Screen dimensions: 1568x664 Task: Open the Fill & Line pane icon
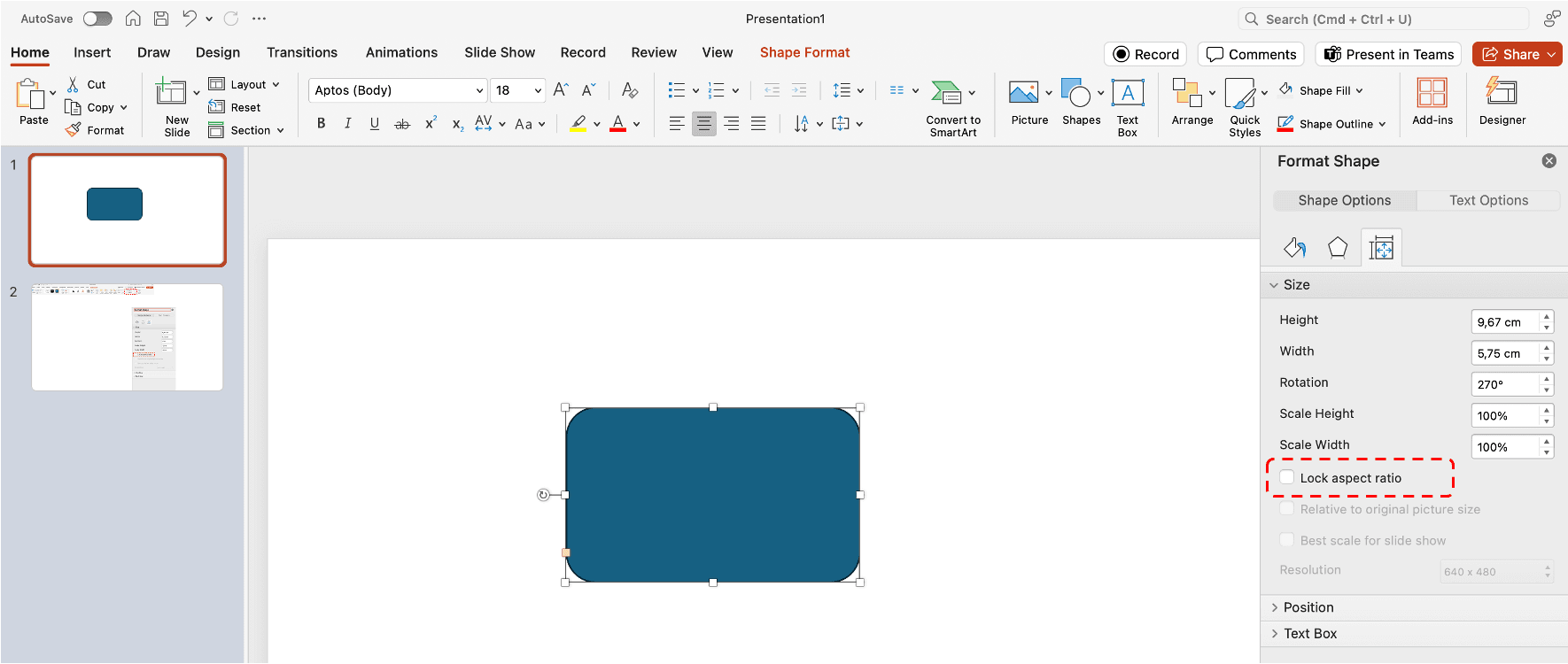(x=1294, y=248)
